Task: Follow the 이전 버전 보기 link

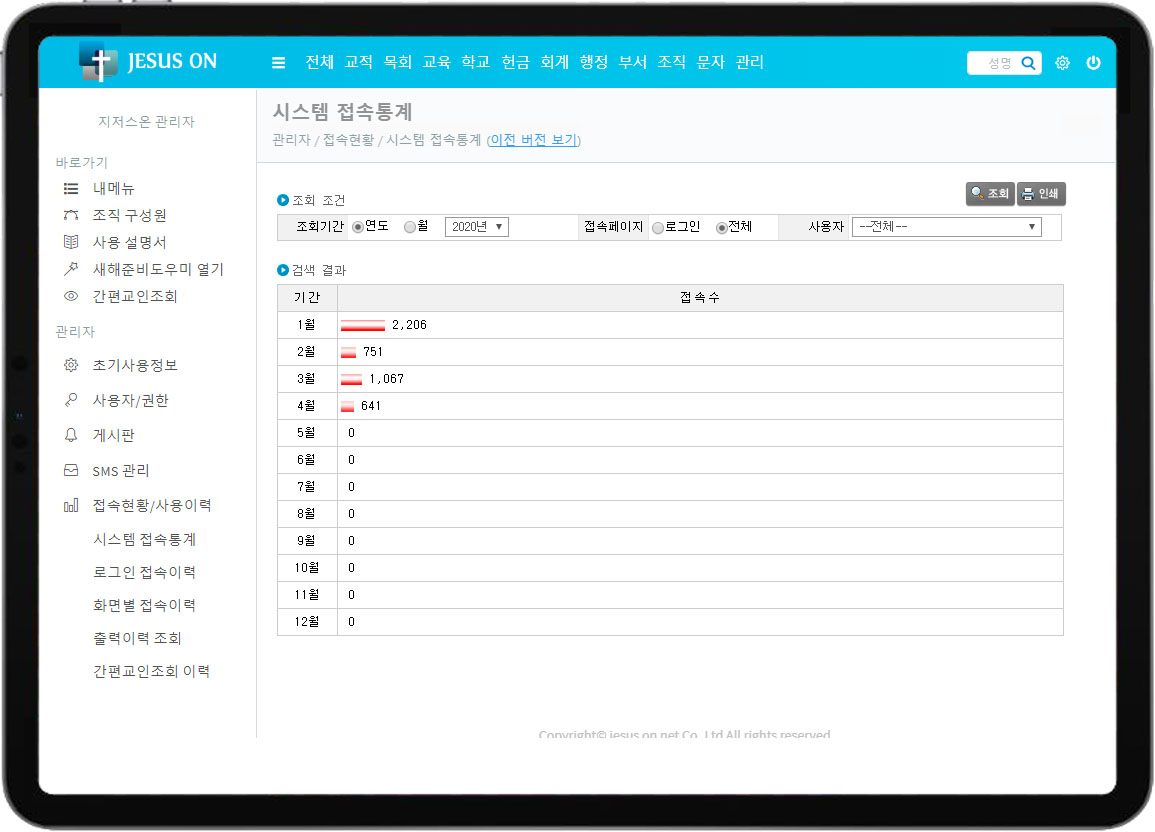Action: tap(533, 140)
